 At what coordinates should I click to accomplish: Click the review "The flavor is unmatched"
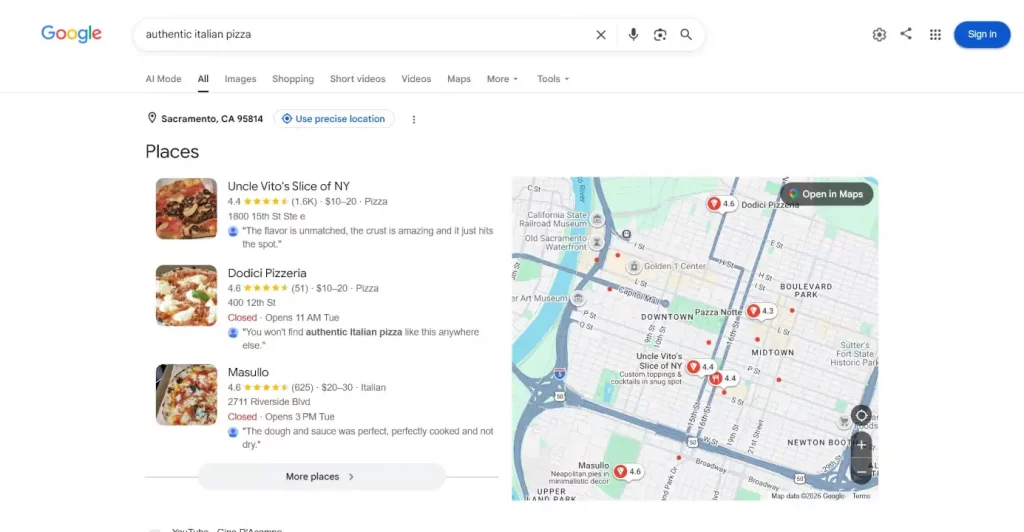[368, 237]
